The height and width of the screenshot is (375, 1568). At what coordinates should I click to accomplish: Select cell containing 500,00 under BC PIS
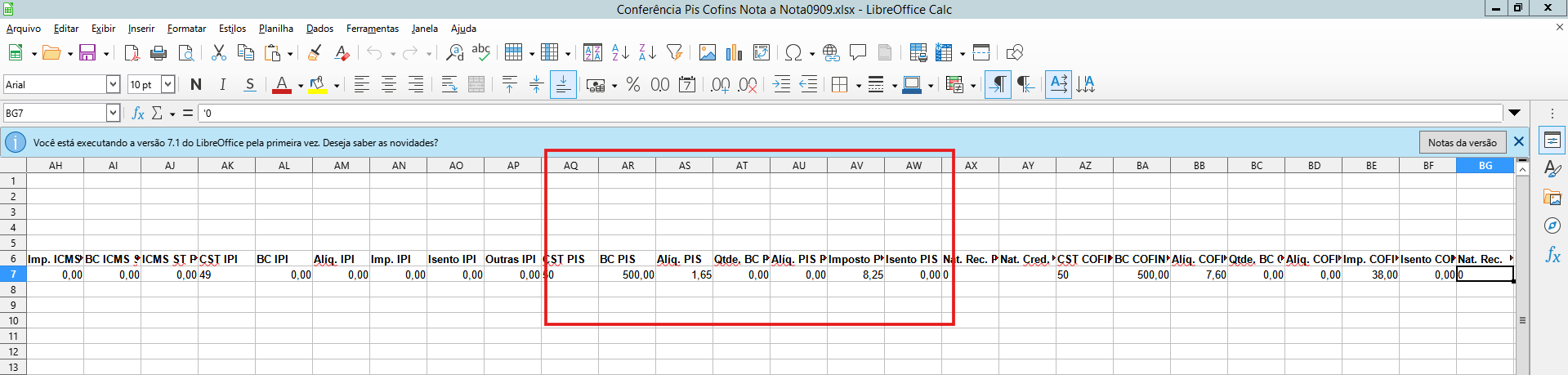coord(628,275)
